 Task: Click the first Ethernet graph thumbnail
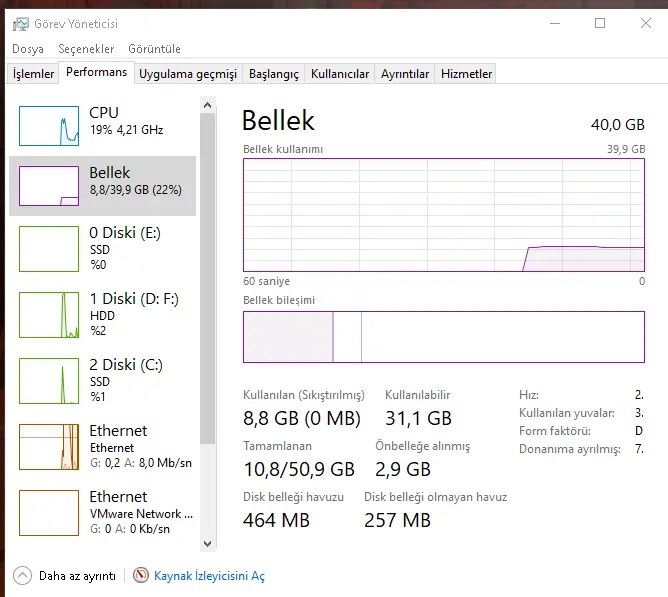coord(49,447)
